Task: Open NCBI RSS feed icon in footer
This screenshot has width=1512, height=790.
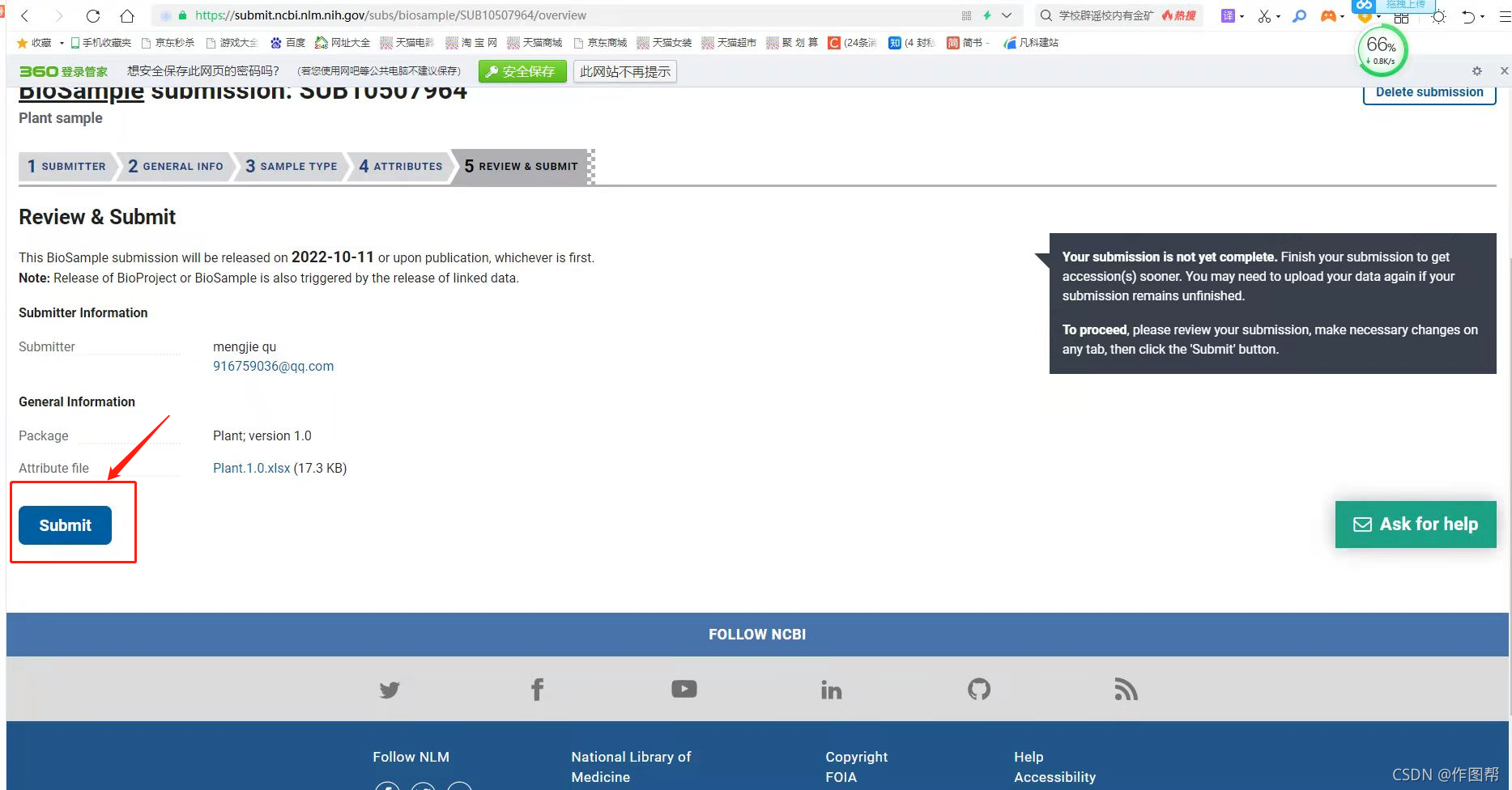Action: (1126, 689)
